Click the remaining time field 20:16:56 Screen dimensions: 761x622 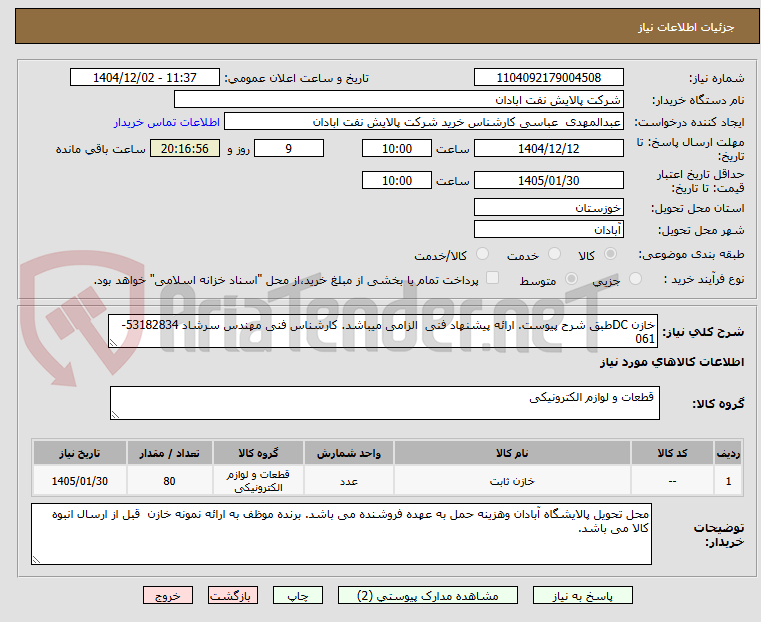185,148
